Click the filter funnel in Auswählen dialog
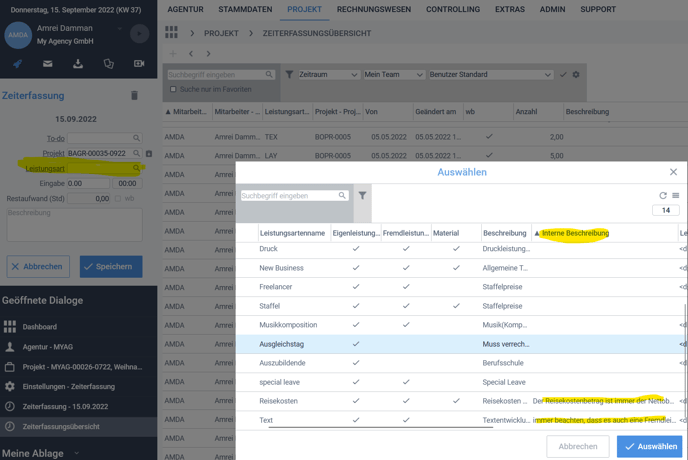The image size is (688, 460). click(362, 196)
